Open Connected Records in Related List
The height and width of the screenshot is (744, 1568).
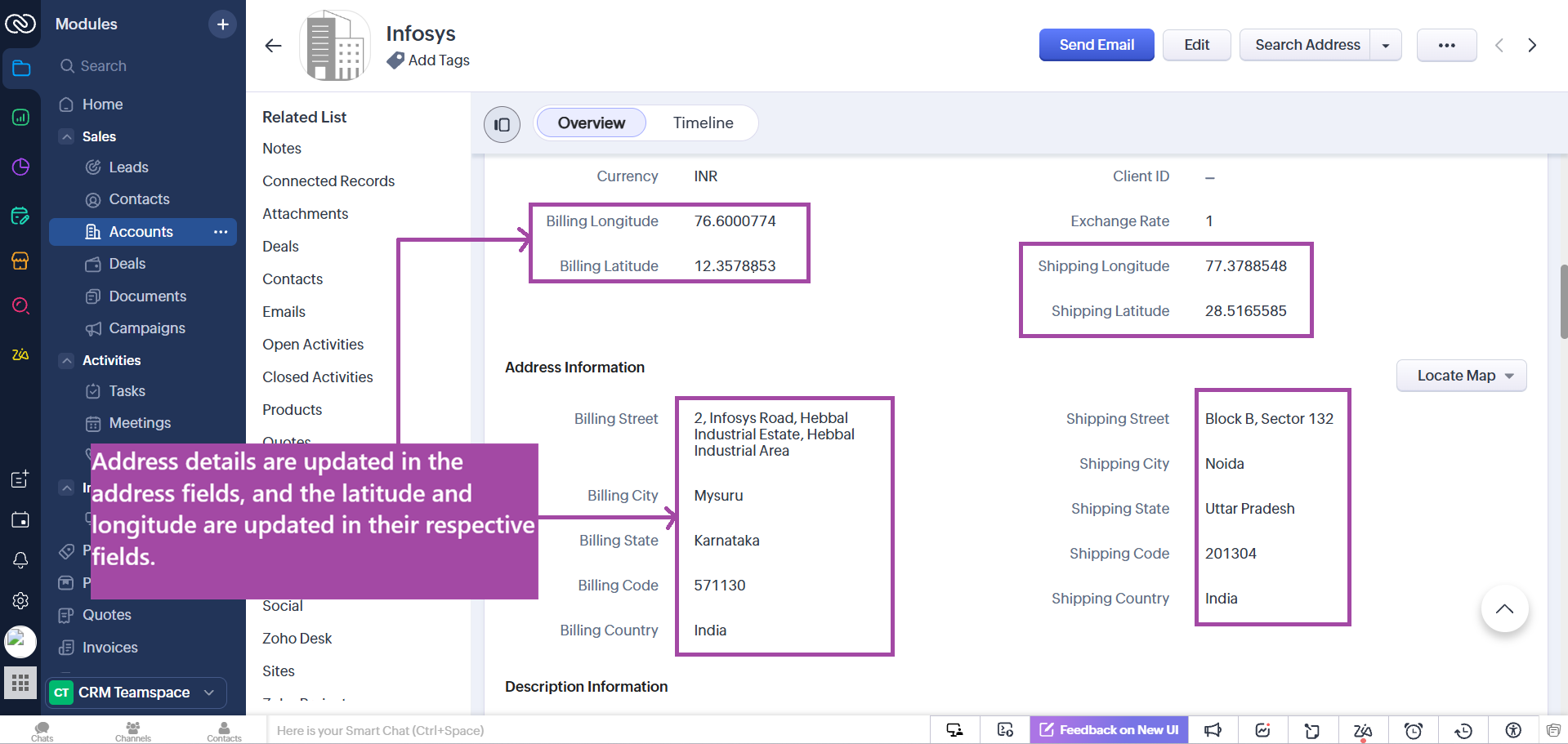point(328,180)
